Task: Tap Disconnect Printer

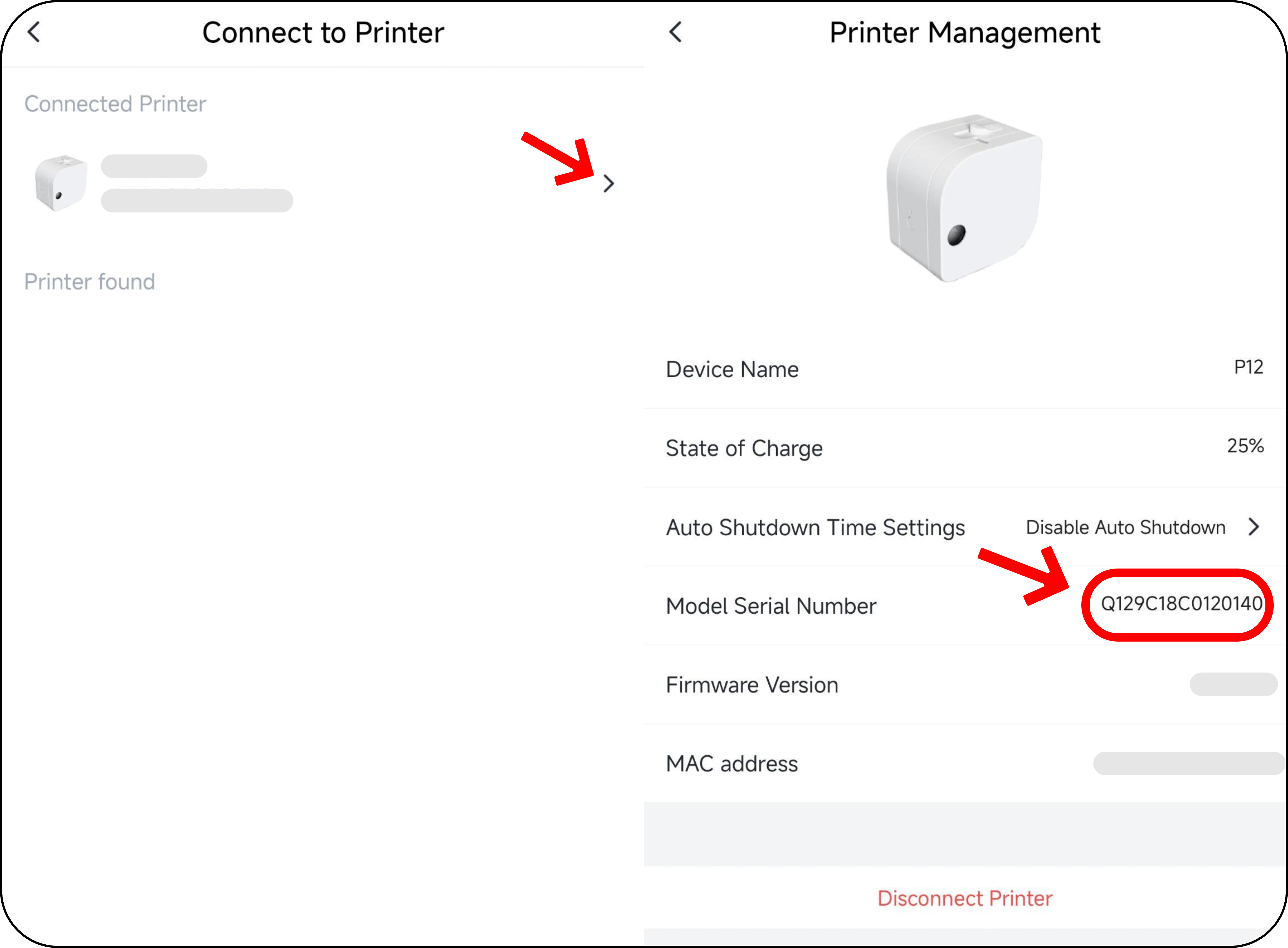Action: coord(965,899)
